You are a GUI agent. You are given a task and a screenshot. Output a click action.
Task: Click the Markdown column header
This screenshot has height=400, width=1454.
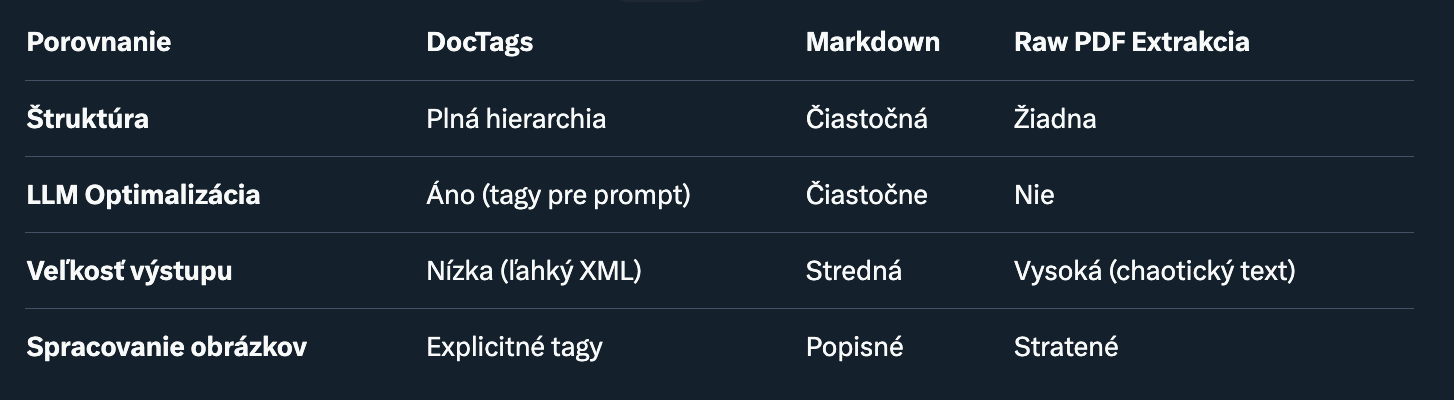coord(872,42)
